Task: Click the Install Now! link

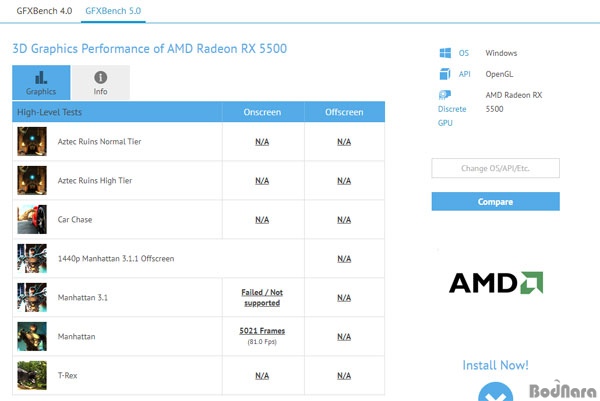Action: point(496,365)
